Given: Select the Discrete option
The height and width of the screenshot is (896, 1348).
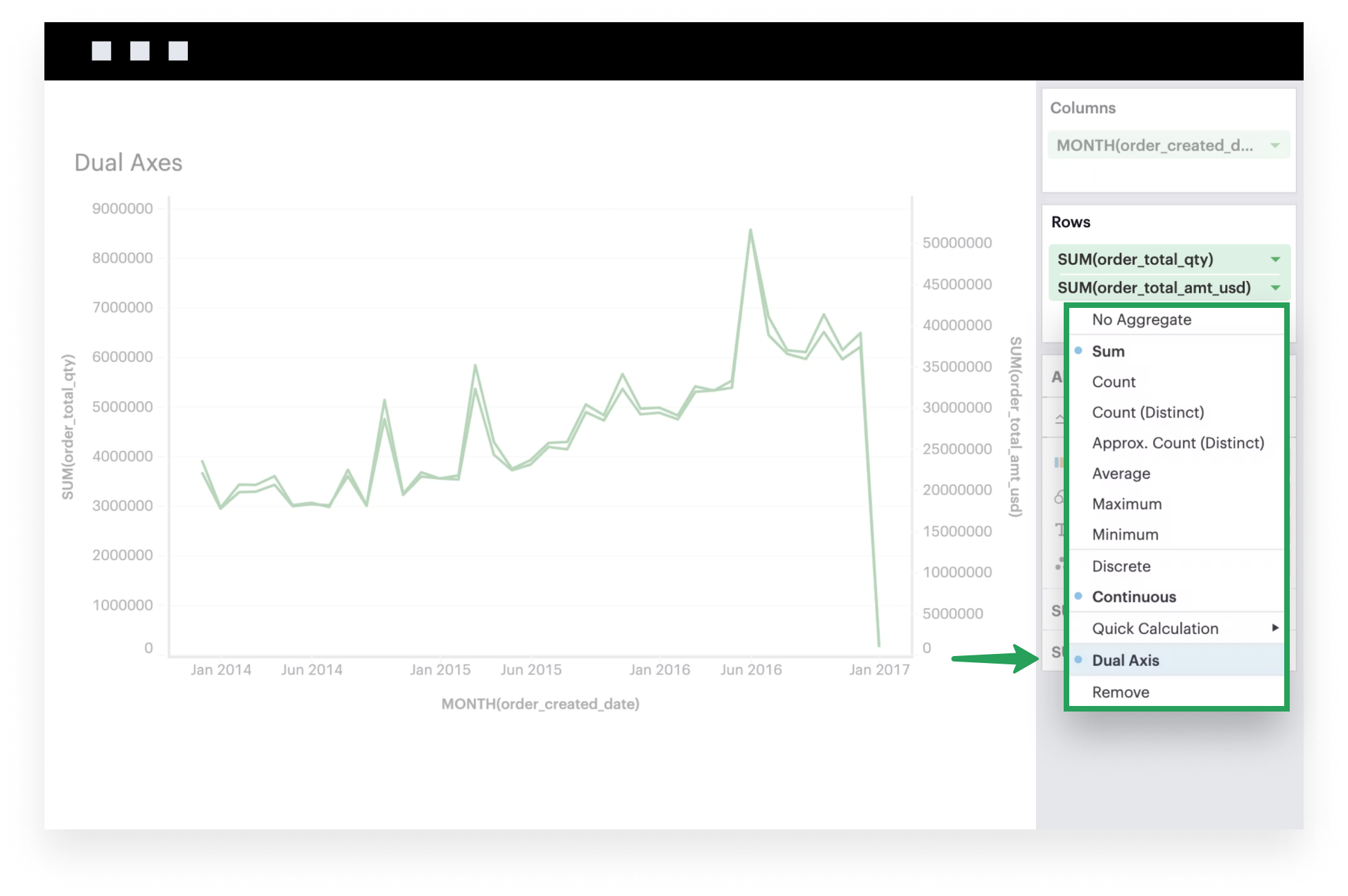Looking at the screenshot, I should (x=1121, y=567).
